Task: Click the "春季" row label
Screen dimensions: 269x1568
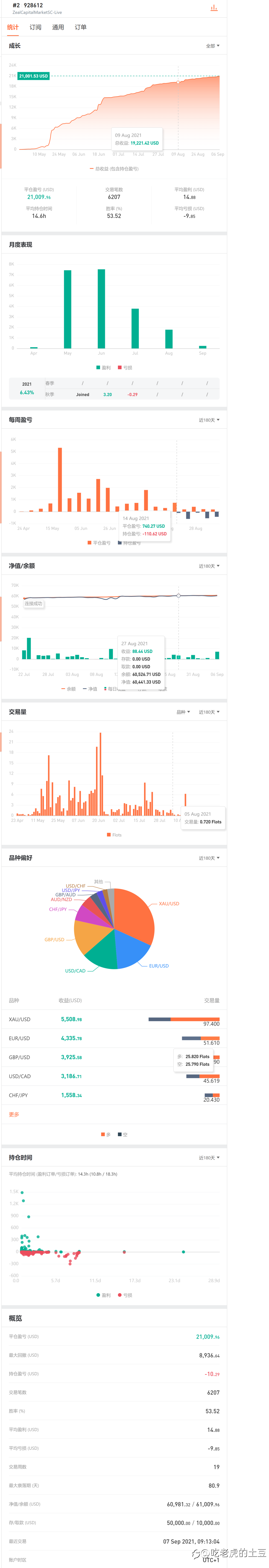Action: pyautogui.click(x=50, y=383)
